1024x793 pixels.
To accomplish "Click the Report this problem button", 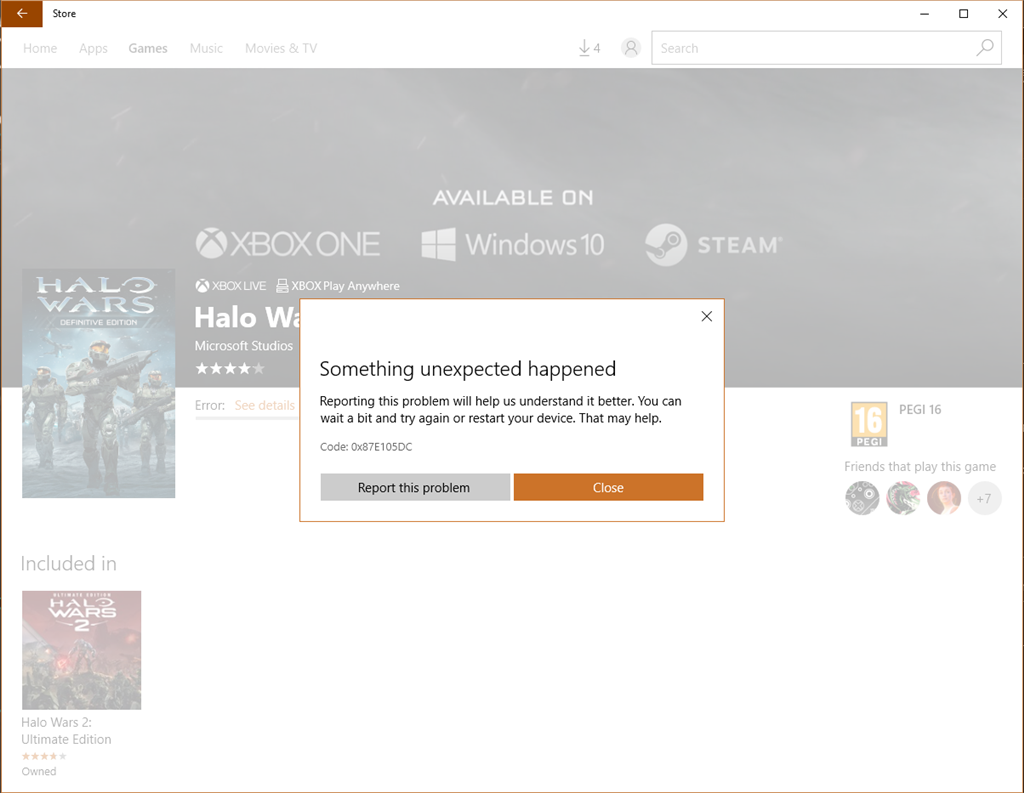I will pyautogui.click(x=415, y=487).
